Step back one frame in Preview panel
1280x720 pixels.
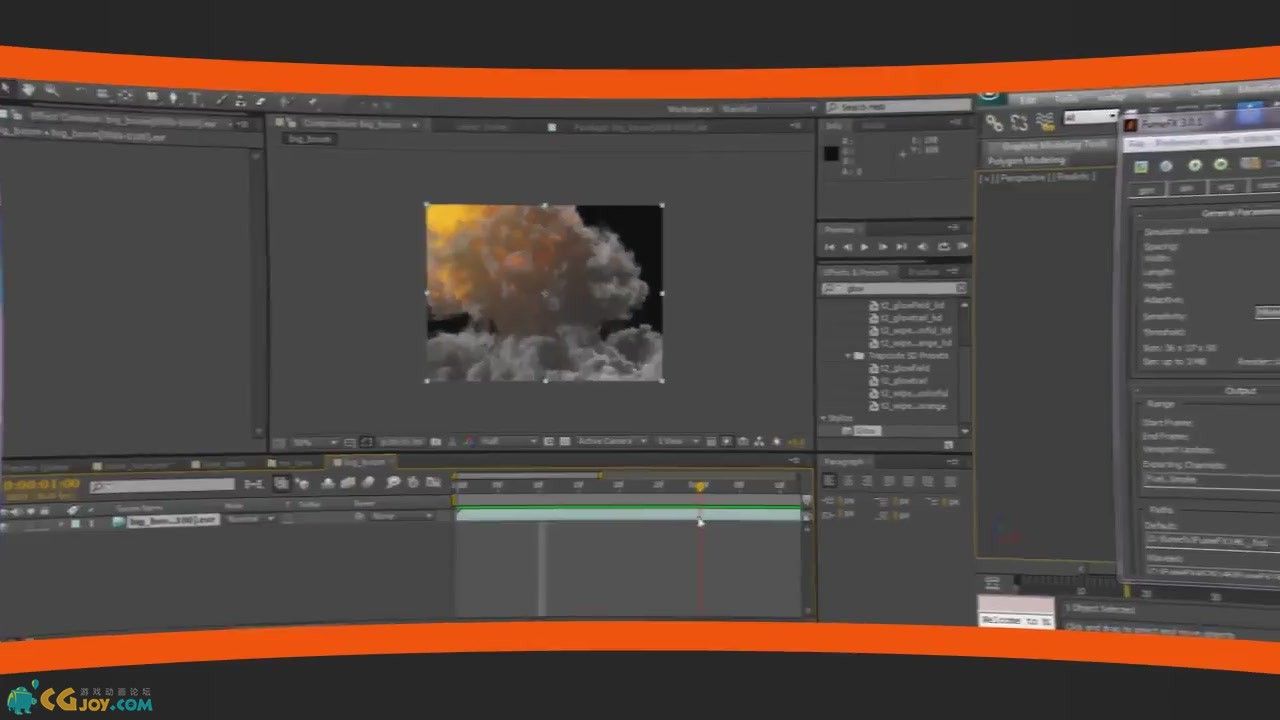[847, 247]
